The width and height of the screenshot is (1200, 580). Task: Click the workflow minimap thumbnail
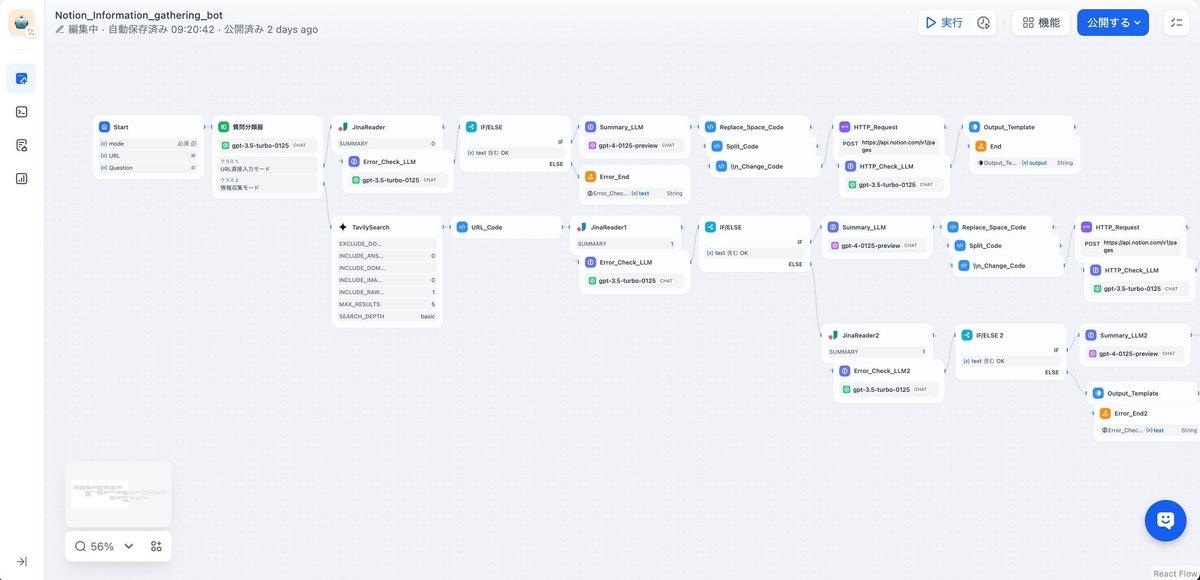118,494
